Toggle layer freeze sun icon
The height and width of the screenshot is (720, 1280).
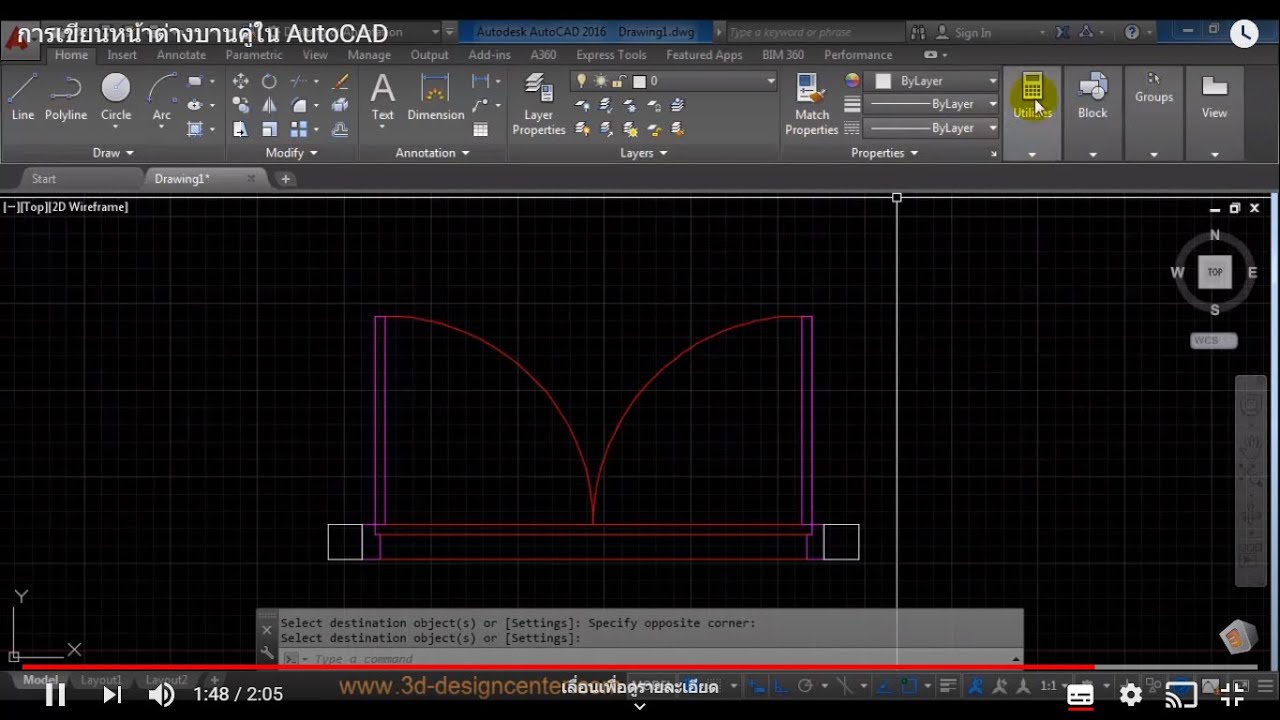[600, 81]
